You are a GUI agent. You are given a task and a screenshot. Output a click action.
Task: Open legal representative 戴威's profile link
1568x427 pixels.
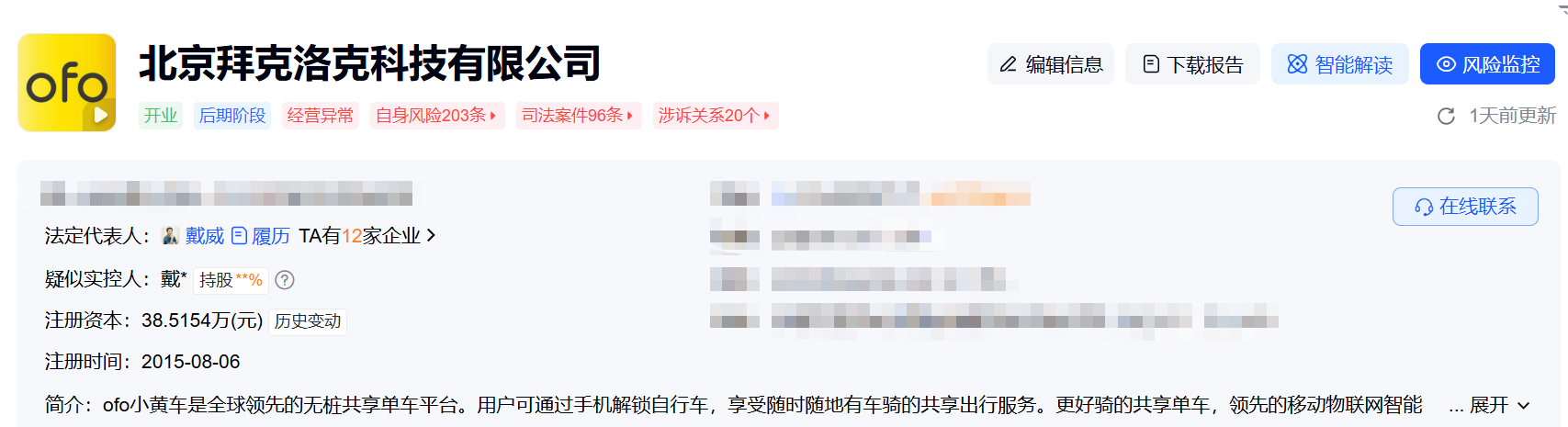(205, 236)
